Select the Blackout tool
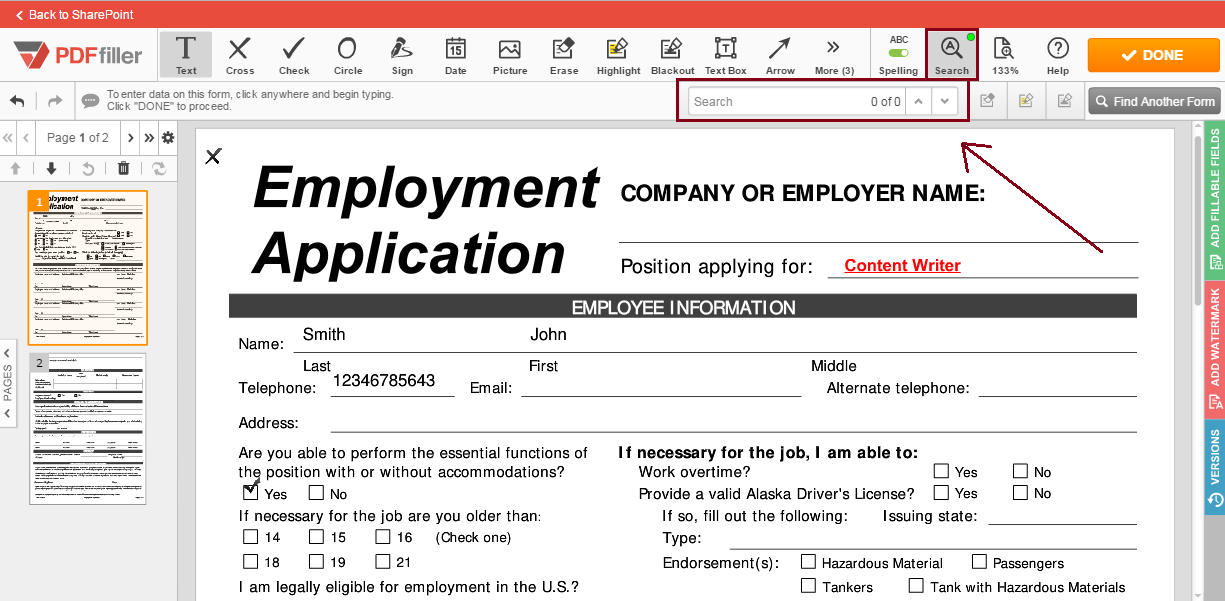The image size is (1225, 601). [672, 55]
